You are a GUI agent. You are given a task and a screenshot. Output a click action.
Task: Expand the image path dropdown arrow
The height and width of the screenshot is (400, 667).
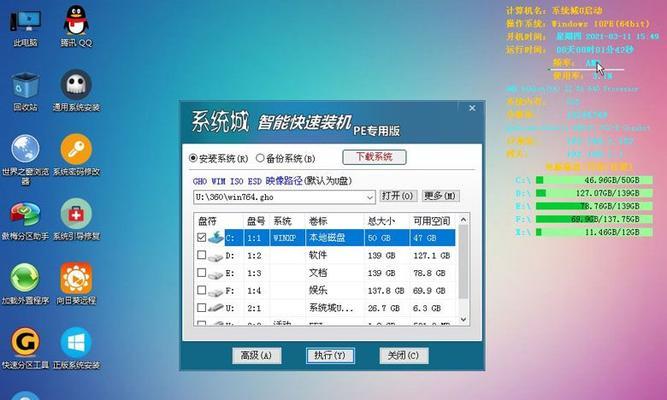pyautogui.click(x=369, y=197)
